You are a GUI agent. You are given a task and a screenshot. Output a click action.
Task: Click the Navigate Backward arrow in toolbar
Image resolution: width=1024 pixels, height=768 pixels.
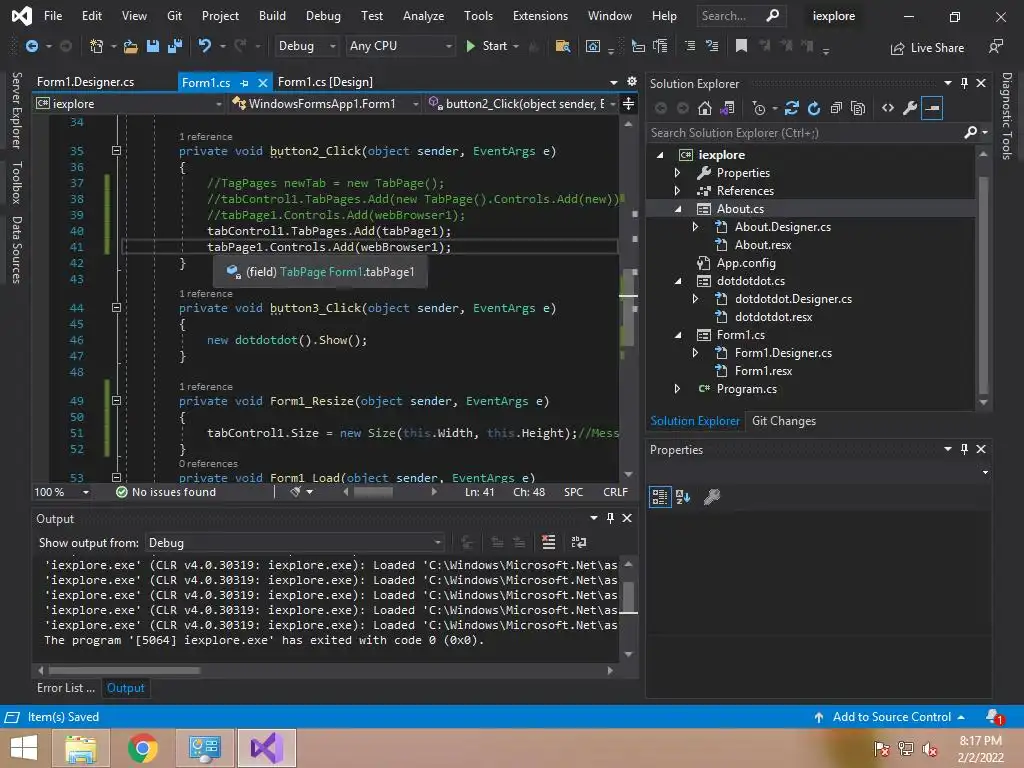[x=31, y=46]
